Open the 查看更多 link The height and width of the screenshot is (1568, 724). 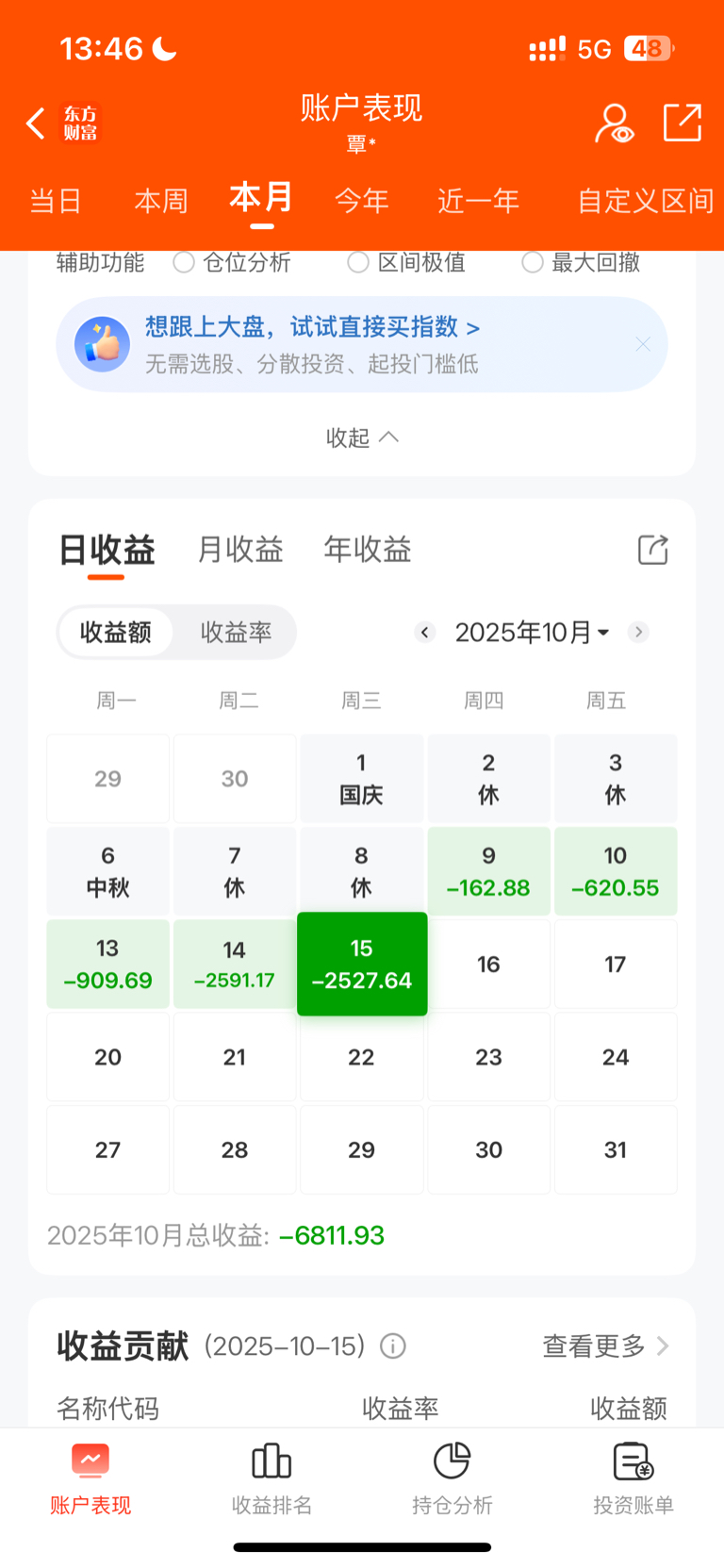[605, 1346]
